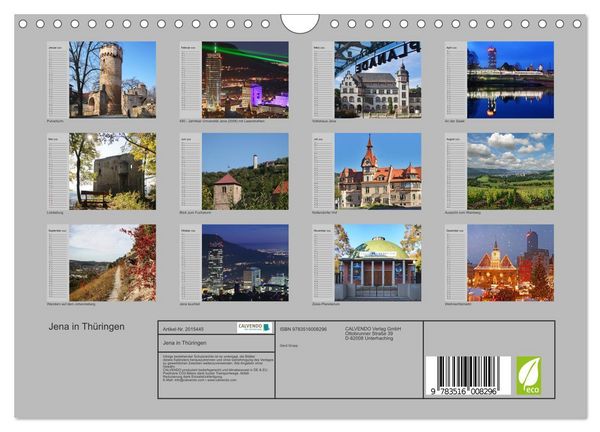Screen dimensions: 600x432
Task: Click the date column beside the vineyard photo
Action: pos(456,171)
